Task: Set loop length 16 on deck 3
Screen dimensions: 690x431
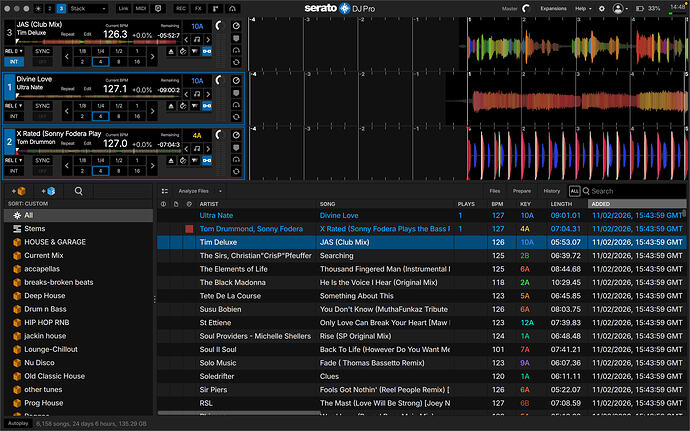Action: pyautogui.click(x=137, y=62)
